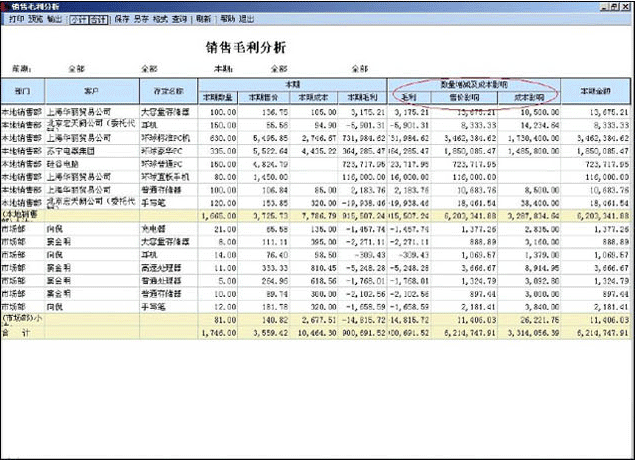The image size is (635, 460).
Task: Click the price cell 5,496.85
Action: [x=264, y=138]
